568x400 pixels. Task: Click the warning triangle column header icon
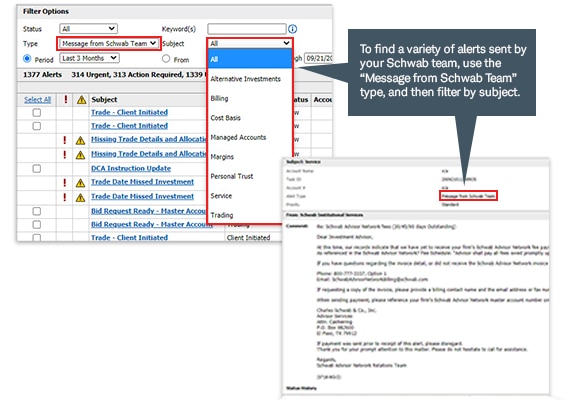click(x=82, y=100)
